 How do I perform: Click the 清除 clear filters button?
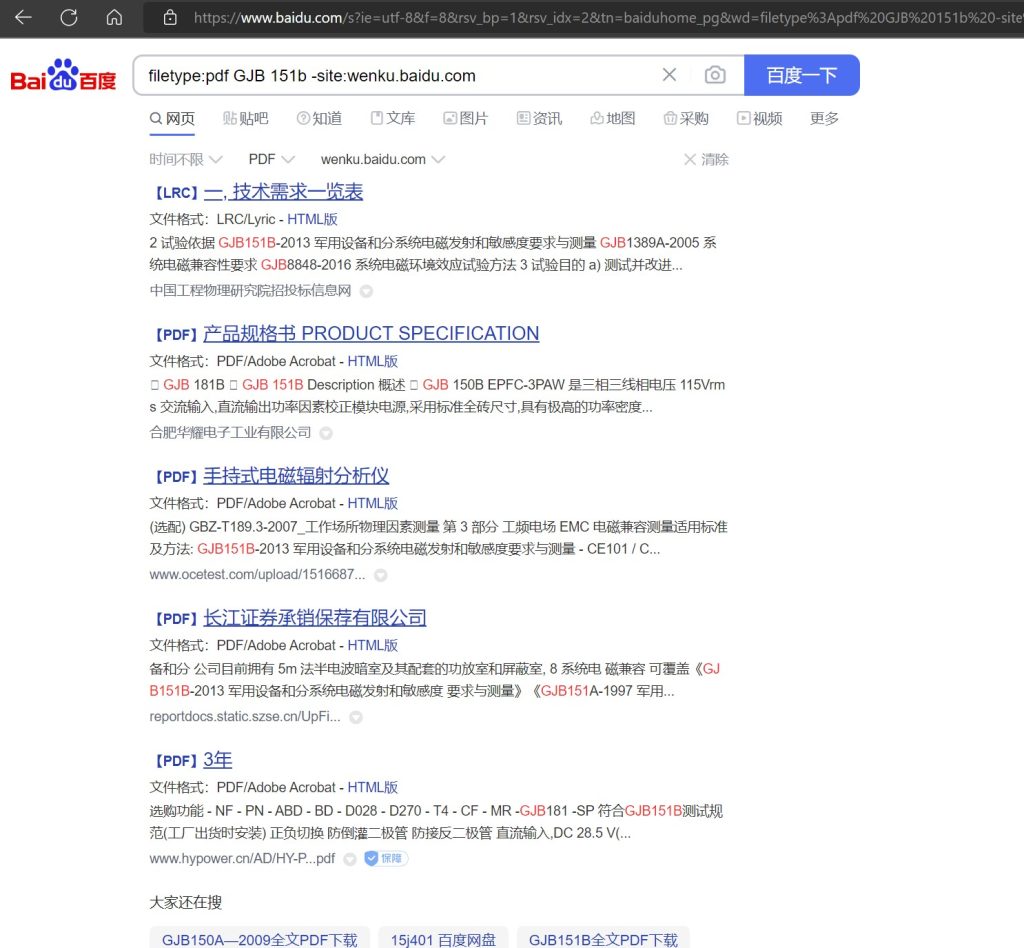click(706, 159)
